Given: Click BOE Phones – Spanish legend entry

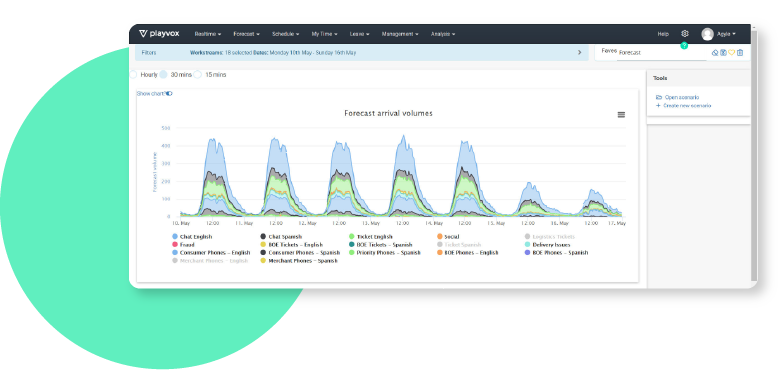Looking at the screenshot, I should pyautogui.click(x=557, y=253).
